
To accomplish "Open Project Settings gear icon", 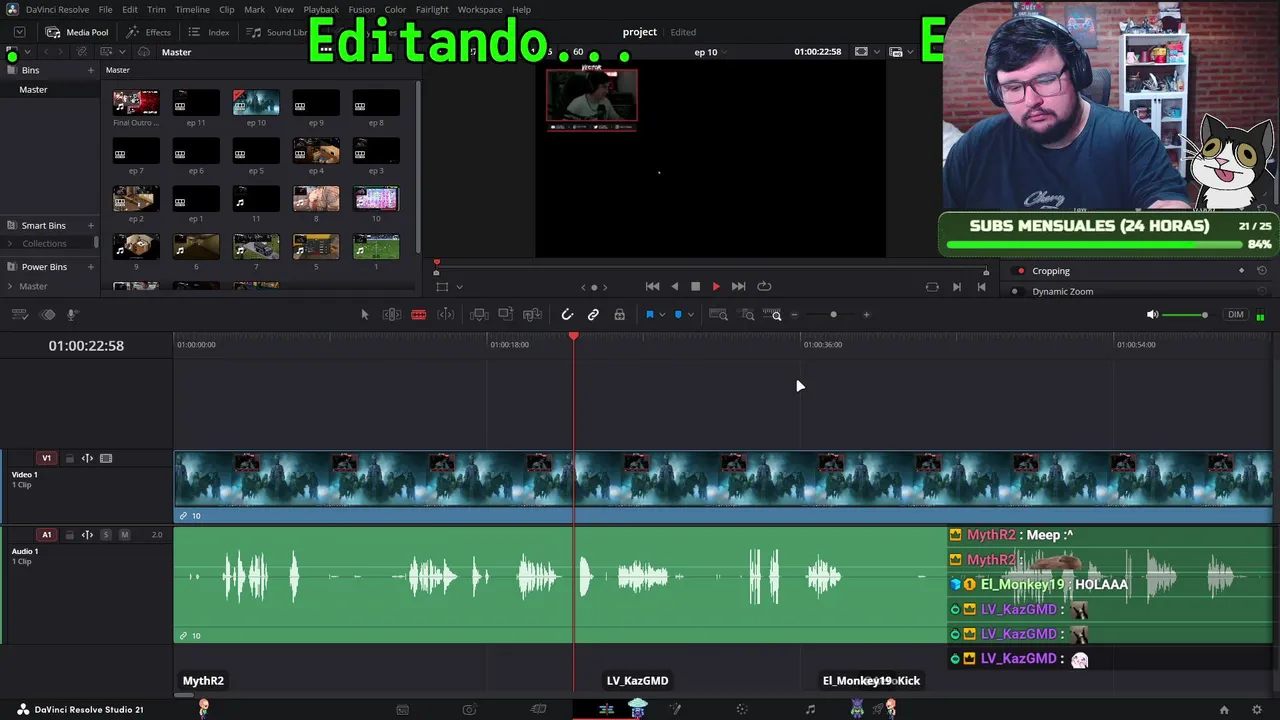I will (1257, 710).
